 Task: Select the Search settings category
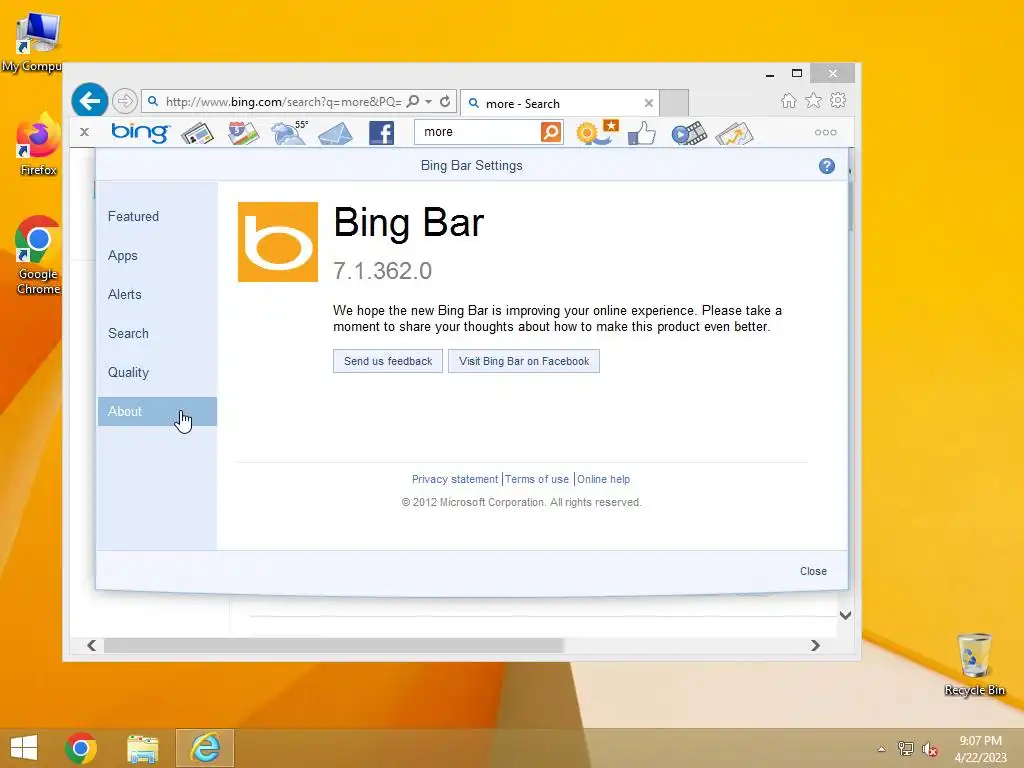click(157, 333)
